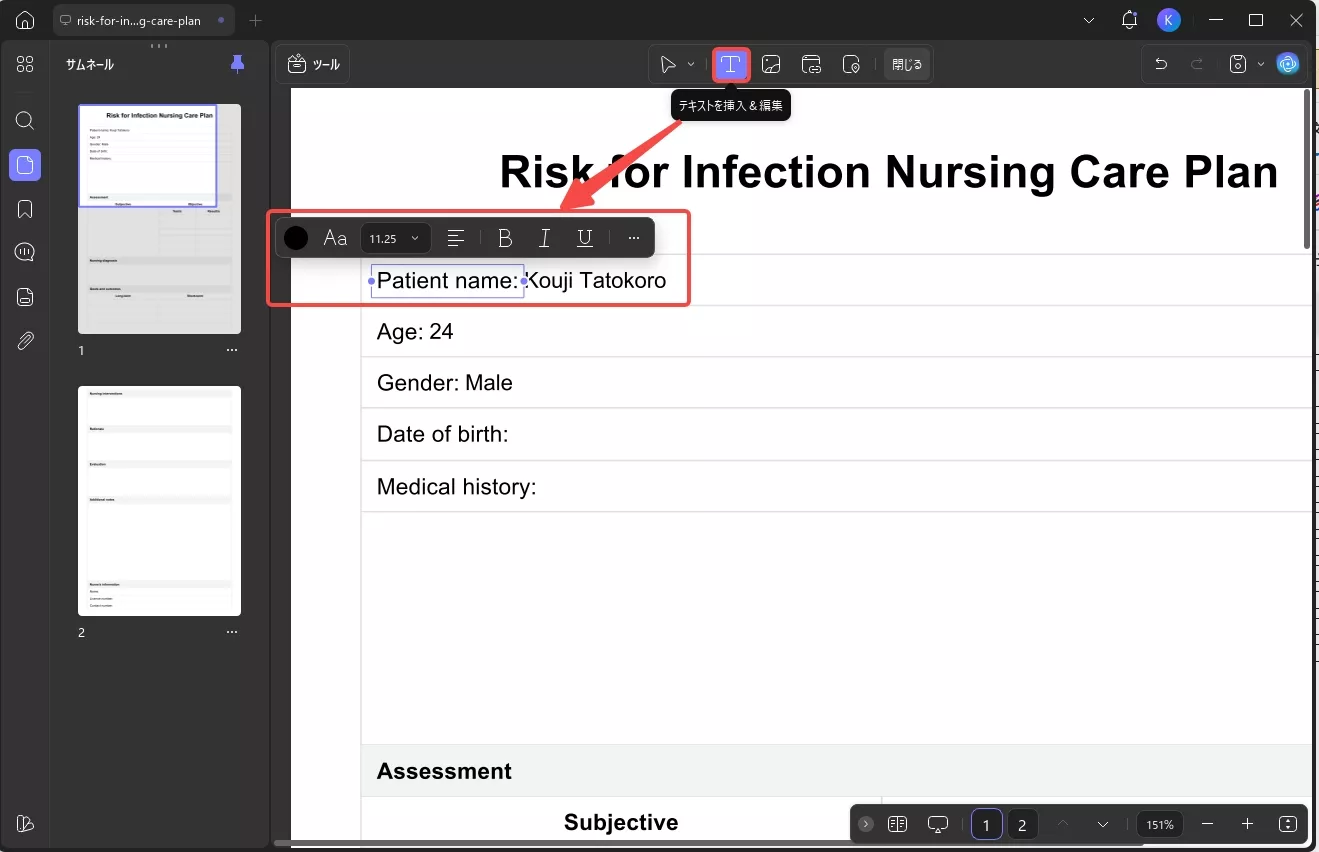Click the 閉じる button
1319x852 pixels.
pos(907,65)
